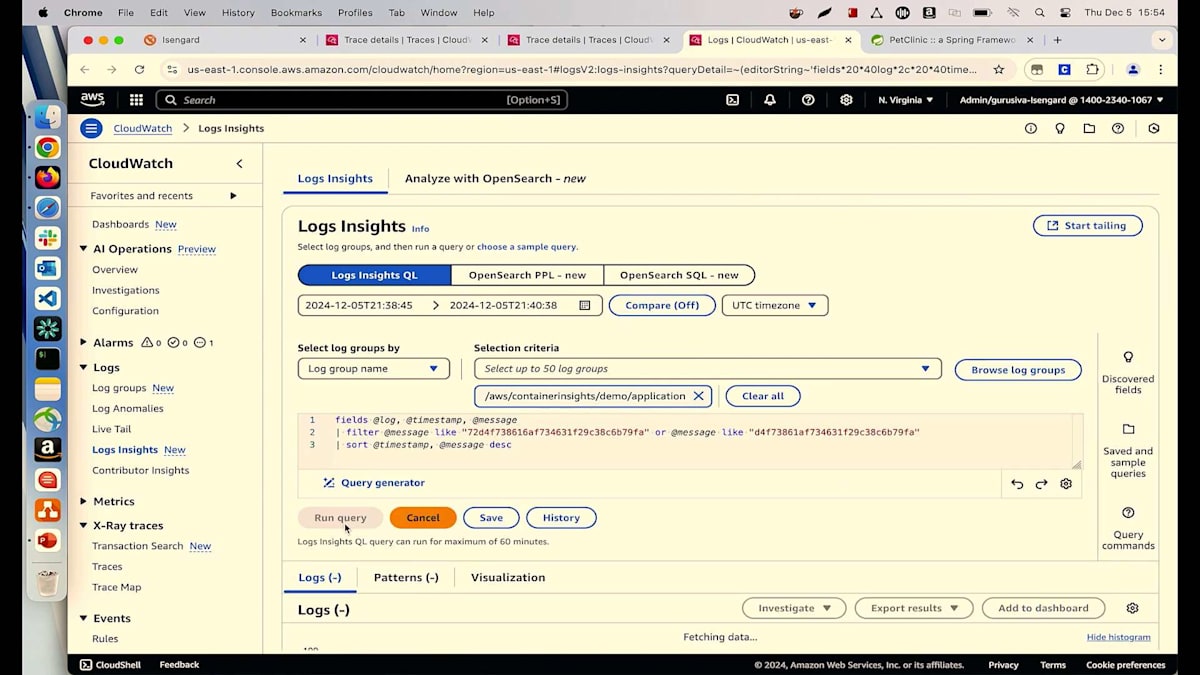Open the AWS help question mark menu

click(808, 100)
